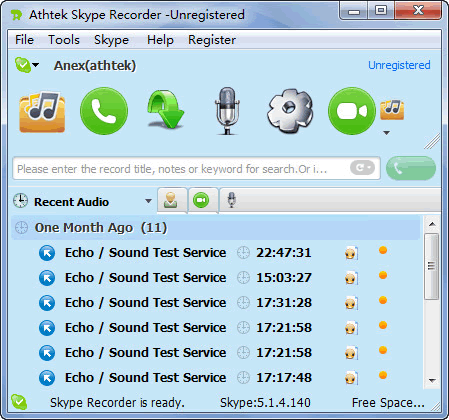
Task: Open the Recent Audio dropdown
Action: coord(149,201)
